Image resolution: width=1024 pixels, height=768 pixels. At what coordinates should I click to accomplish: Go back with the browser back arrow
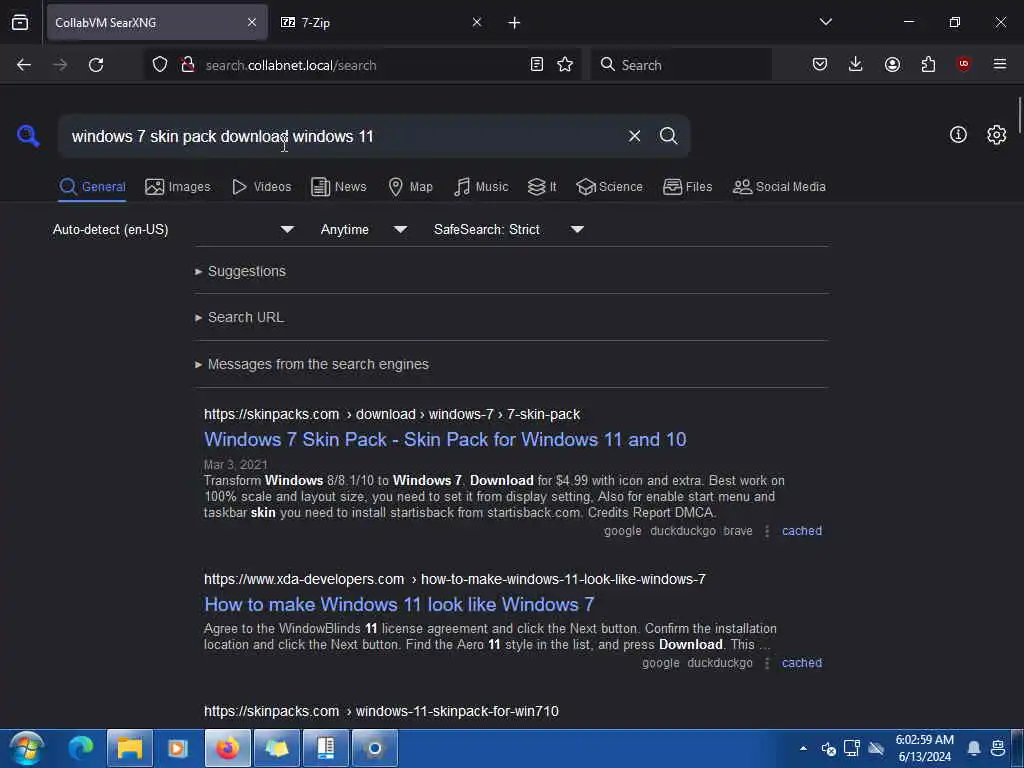pyautogui.click(x=24, y=65)
